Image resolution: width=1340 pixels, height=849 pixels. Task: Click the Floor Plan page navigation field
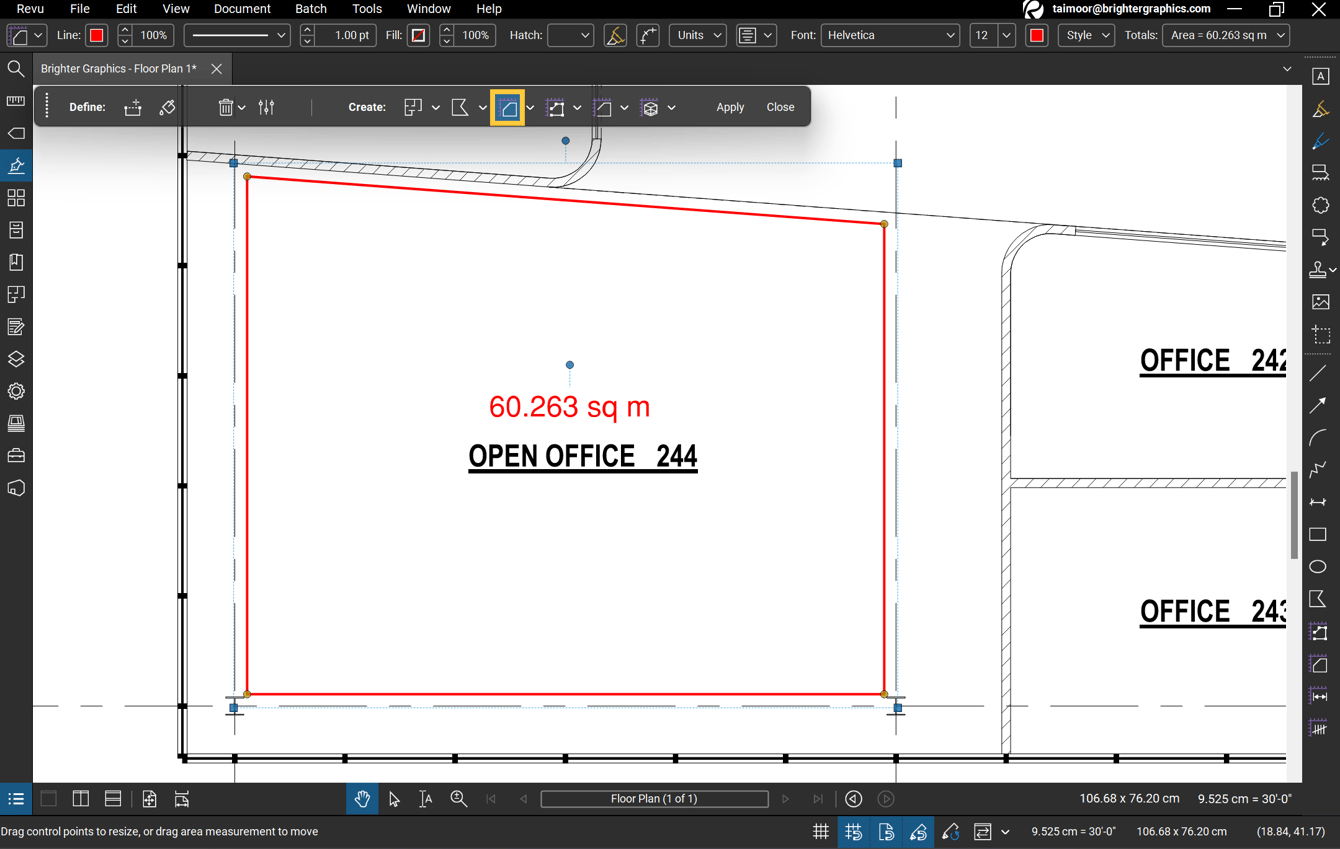654,798
